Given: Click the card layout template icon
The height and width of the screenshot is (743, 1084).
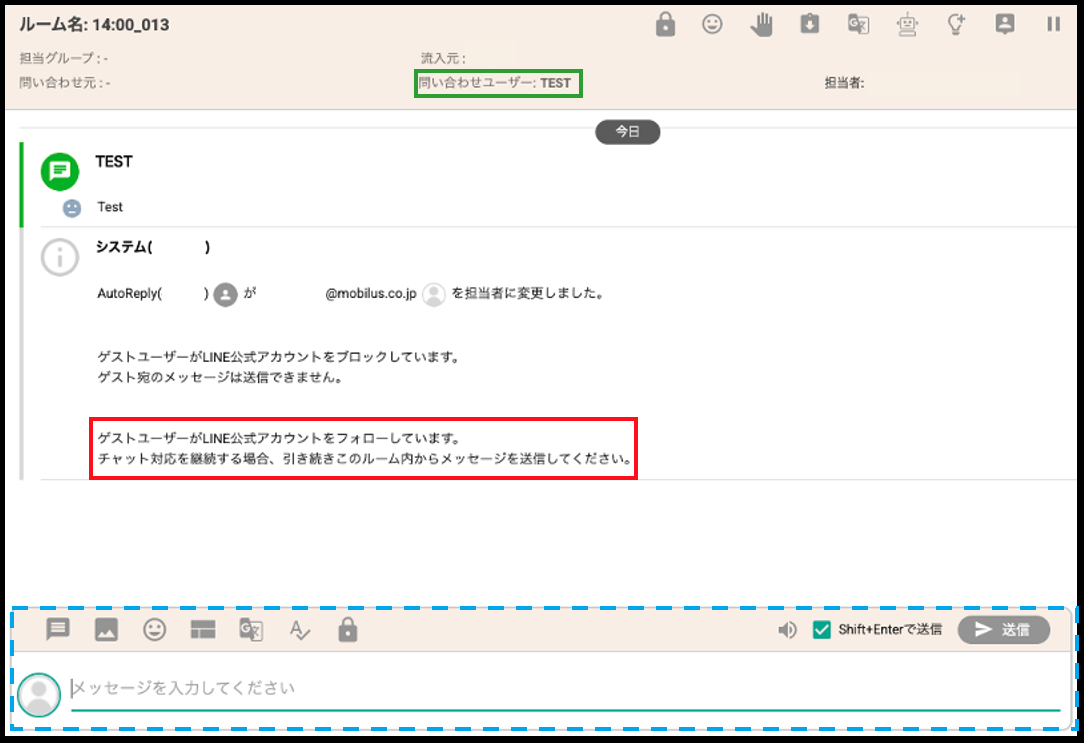Looking at the screenshot, I should (x=203, y=629).
